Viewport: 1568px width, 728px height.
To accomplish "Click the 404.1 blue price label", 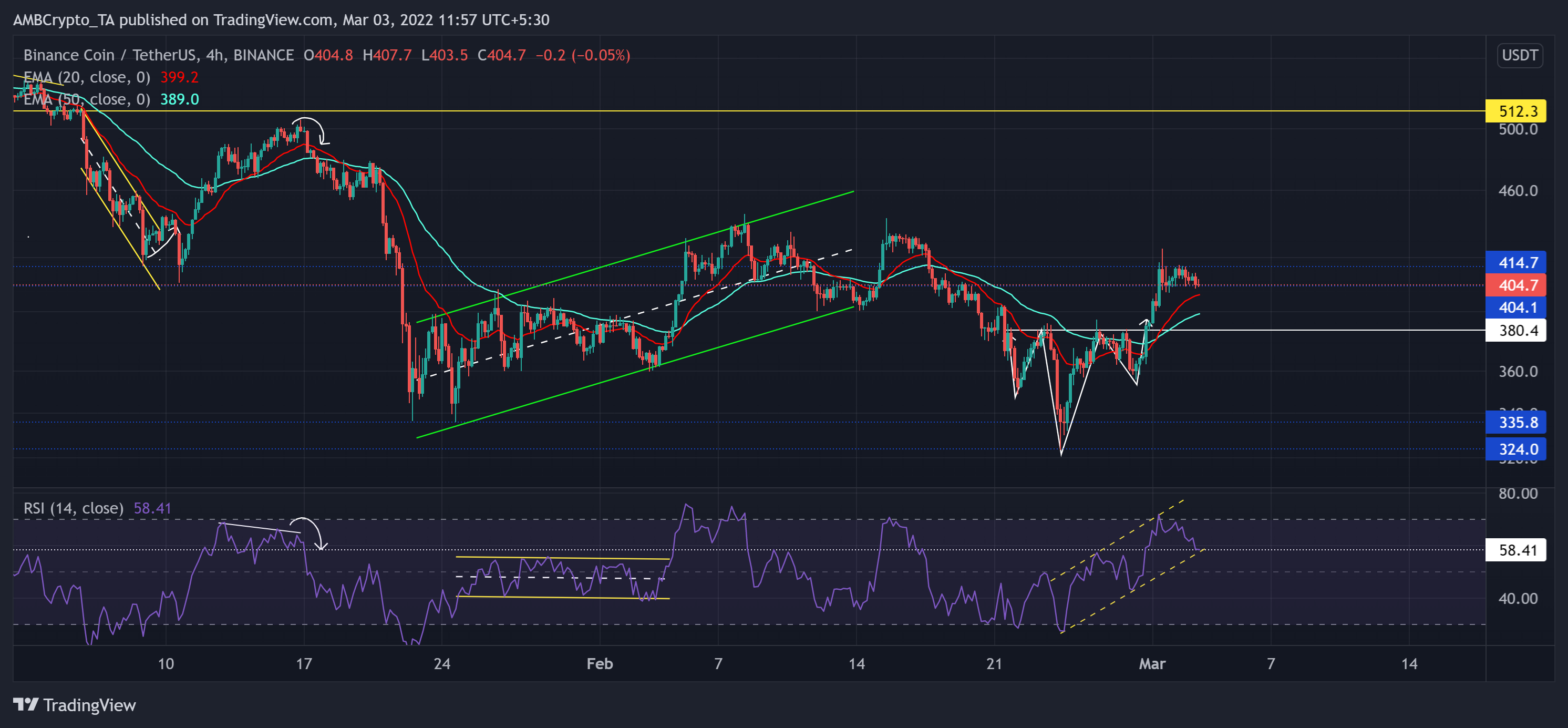I will (1515, 307).
